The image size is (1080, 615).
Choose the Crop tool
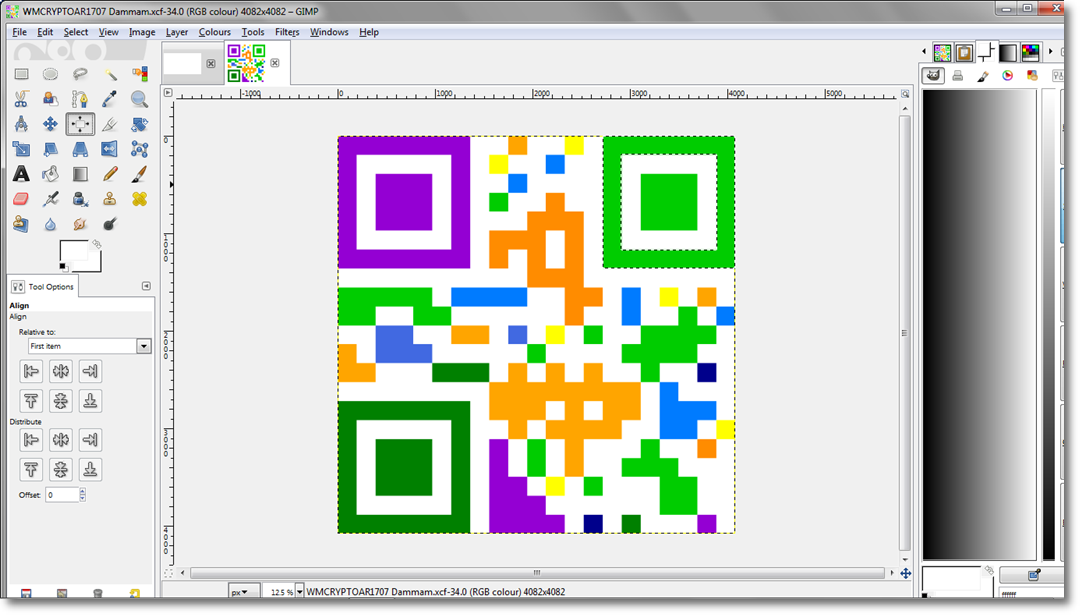[x=110, y=124]
